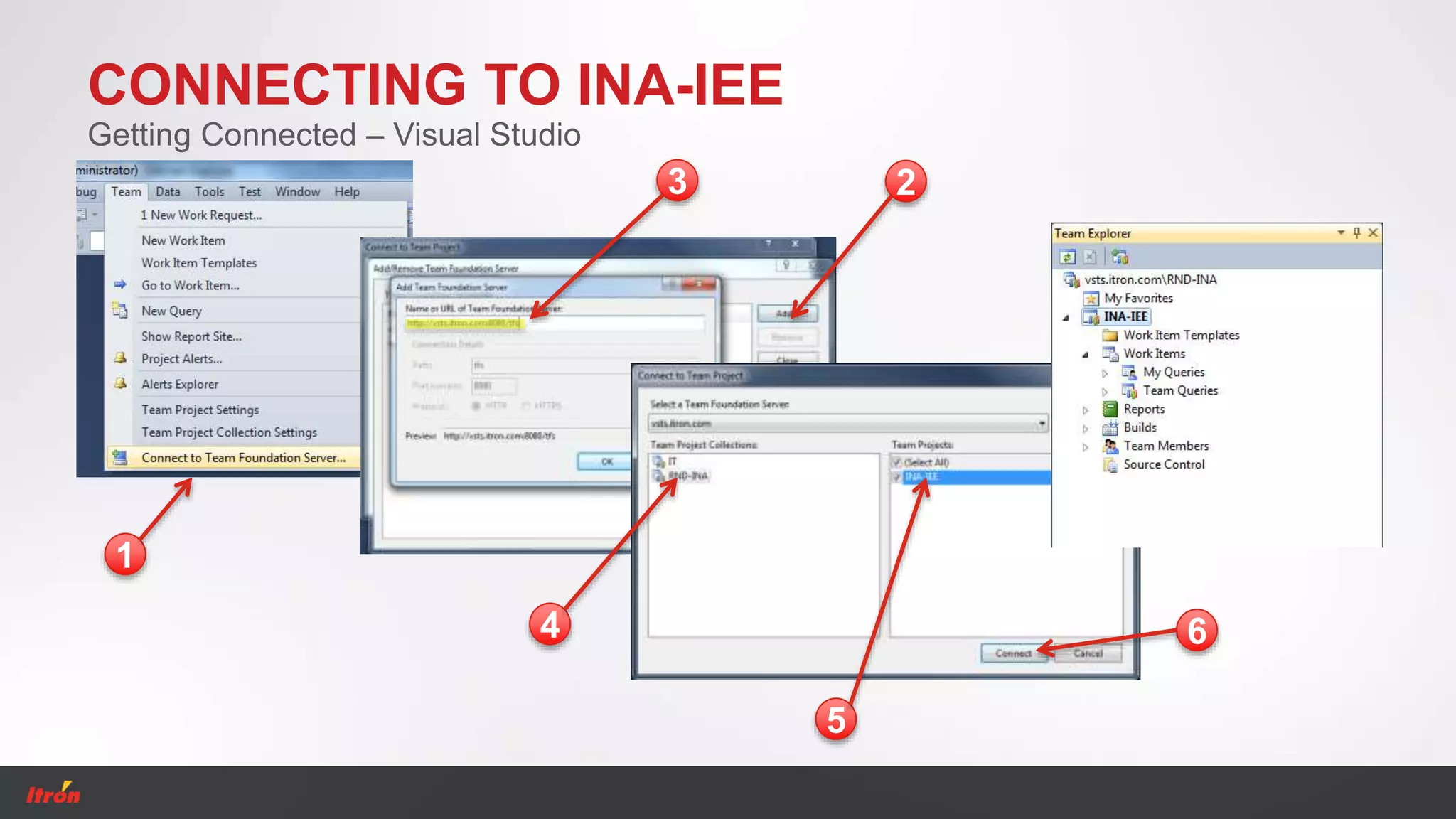Click the Go to Work Item arrow icon
The width and height of the screenshot is (1456, 819).
[x=120, y=284]
